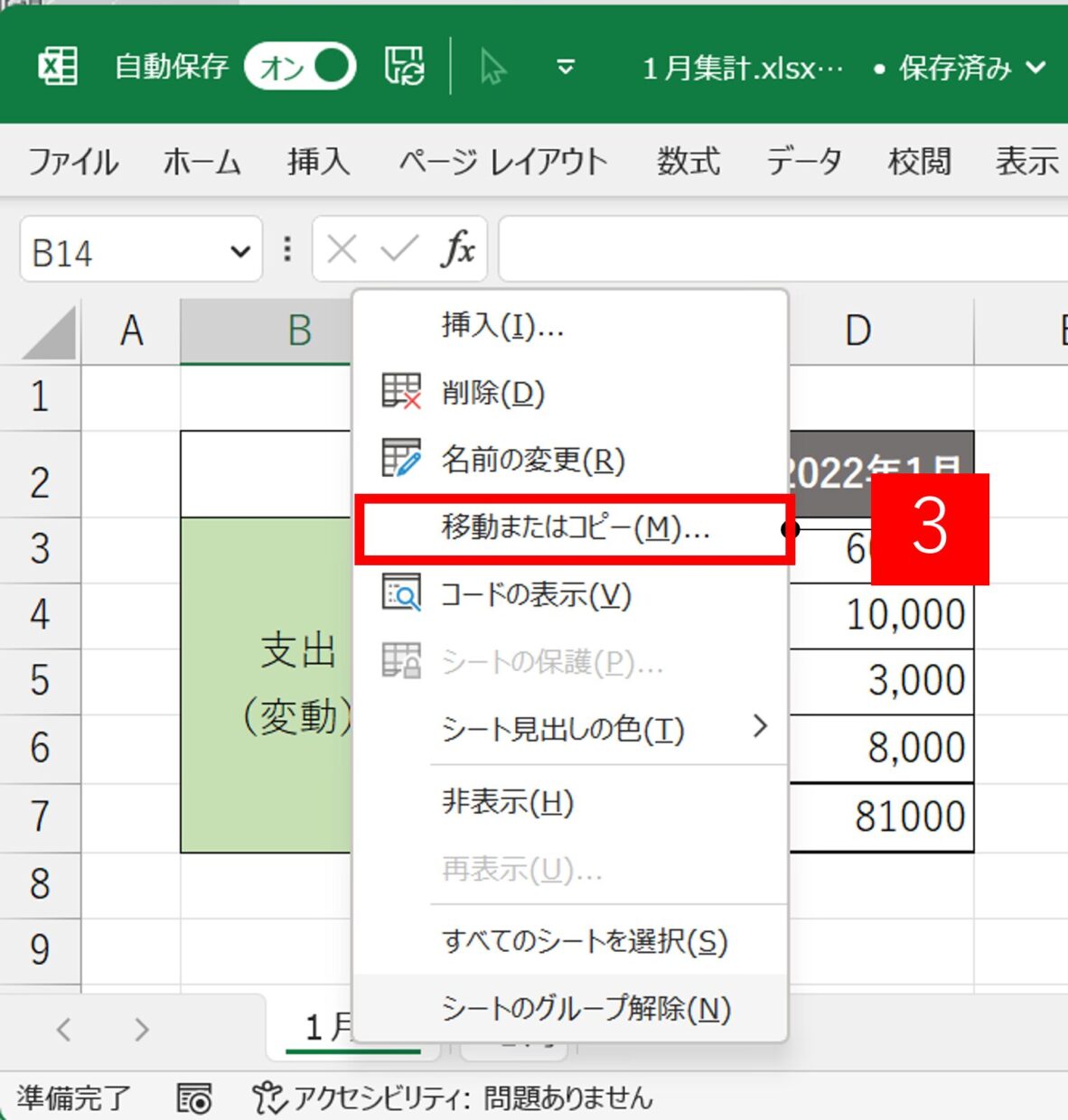The width and height of the screenshot is (1068, 1120).
Task: Expand the Name Box dropdown arrow
Action: [239, 251]
